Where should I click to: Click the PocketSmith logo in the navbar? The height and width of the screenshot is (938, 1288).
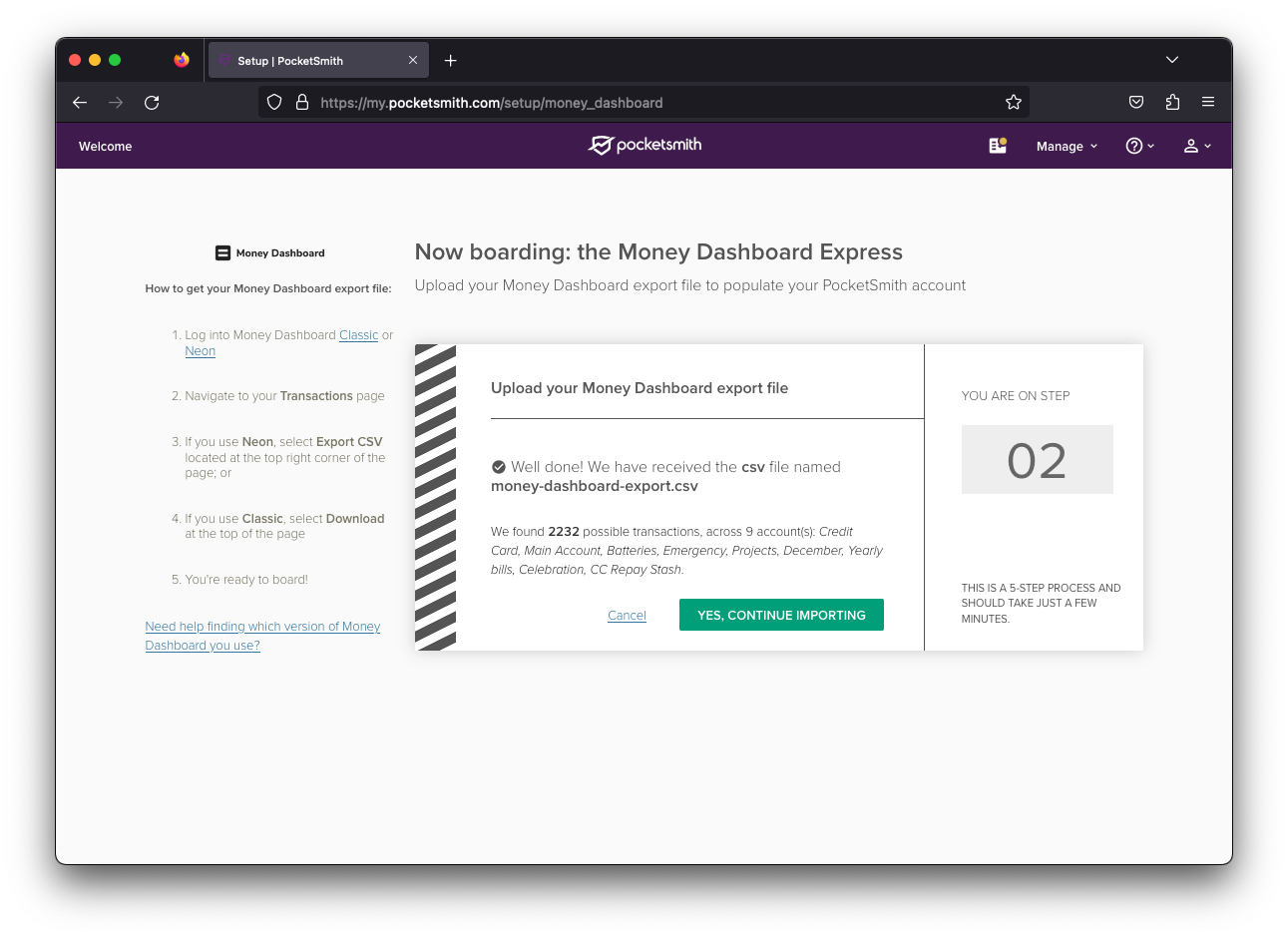click(x=644, y=145)
